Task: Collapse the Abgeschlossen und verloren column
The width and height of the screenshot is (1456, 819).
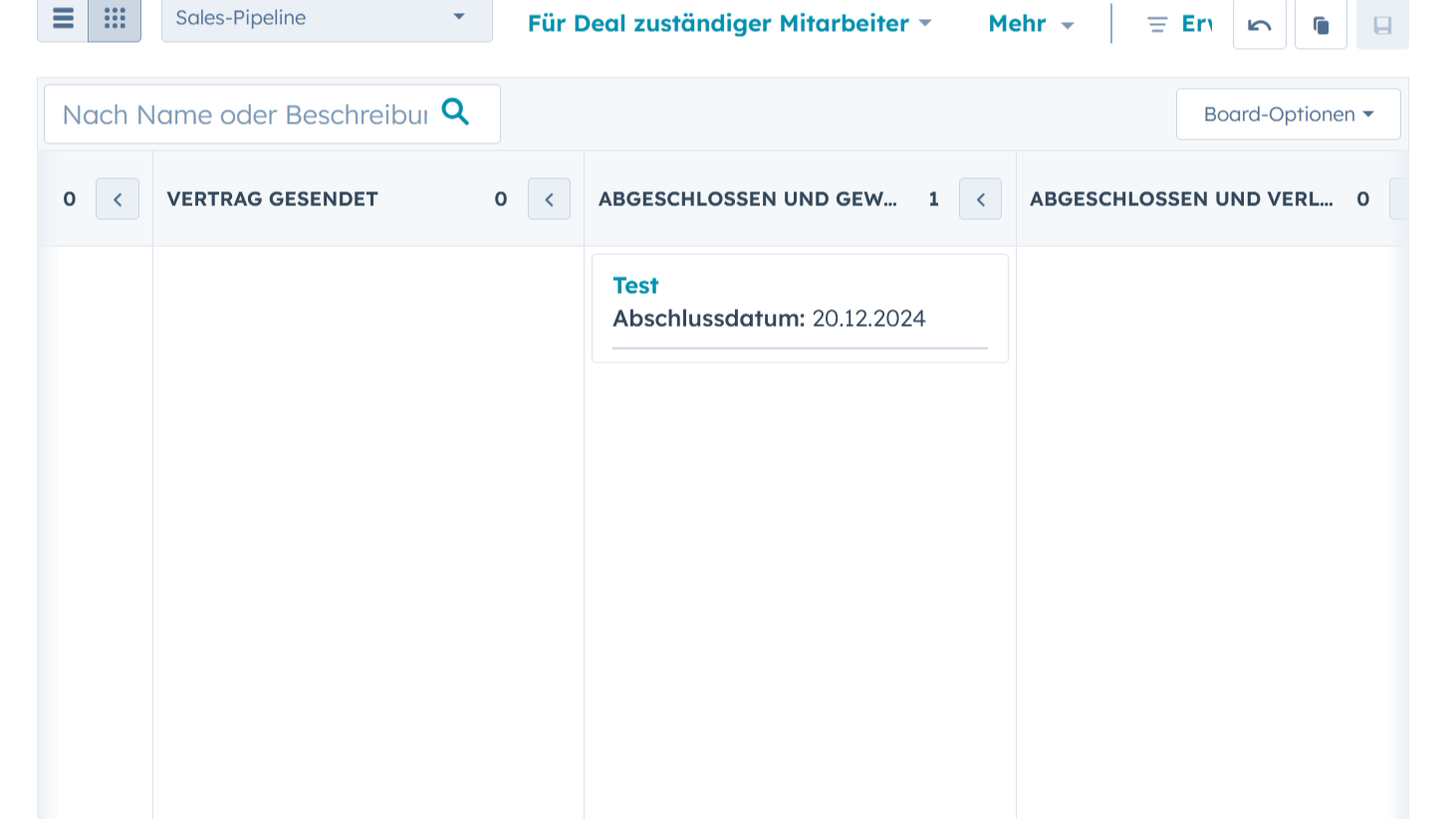Action: point(1397,199)
